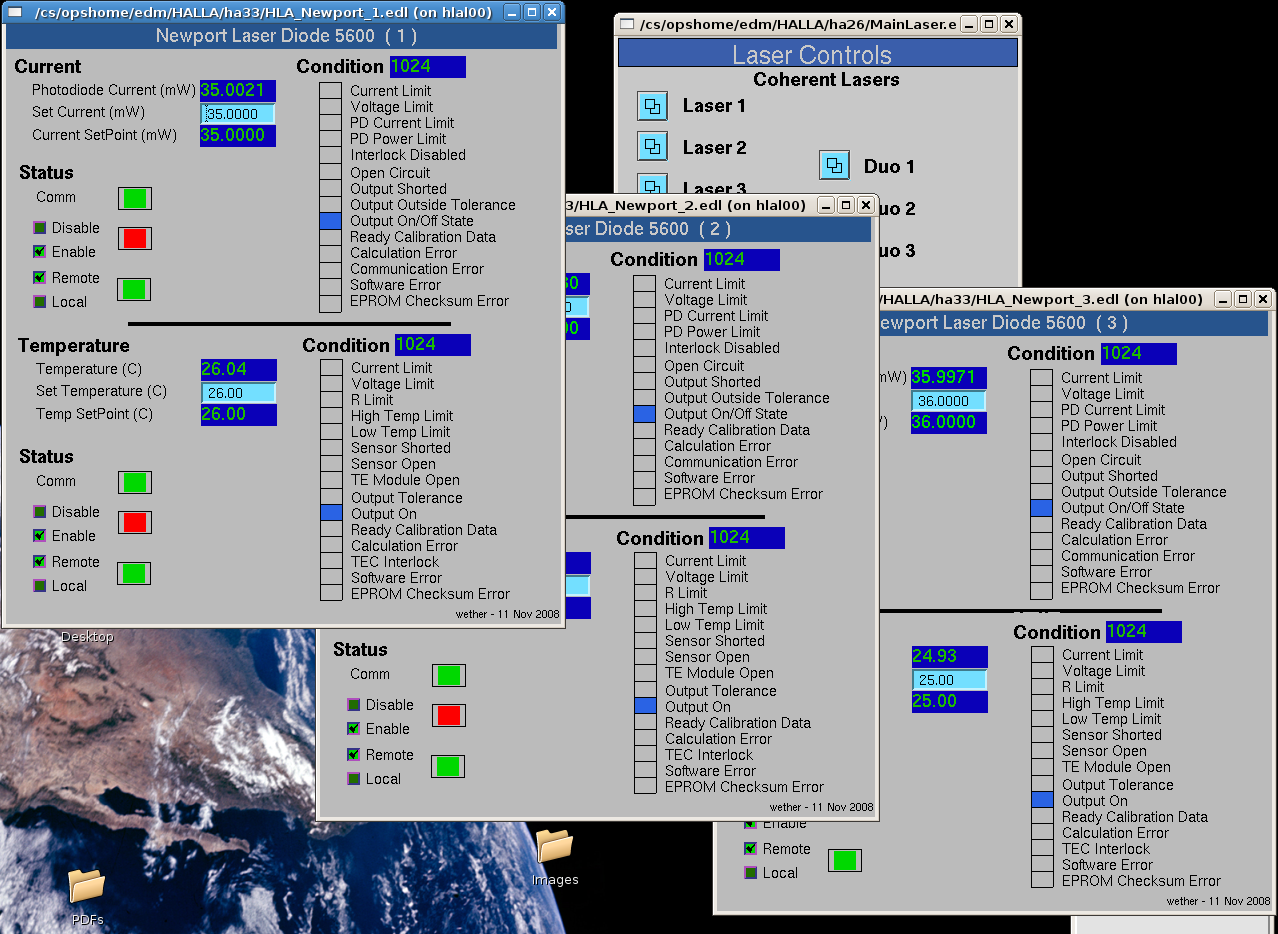Click Output On blue bit in diode 2 window

646,706
